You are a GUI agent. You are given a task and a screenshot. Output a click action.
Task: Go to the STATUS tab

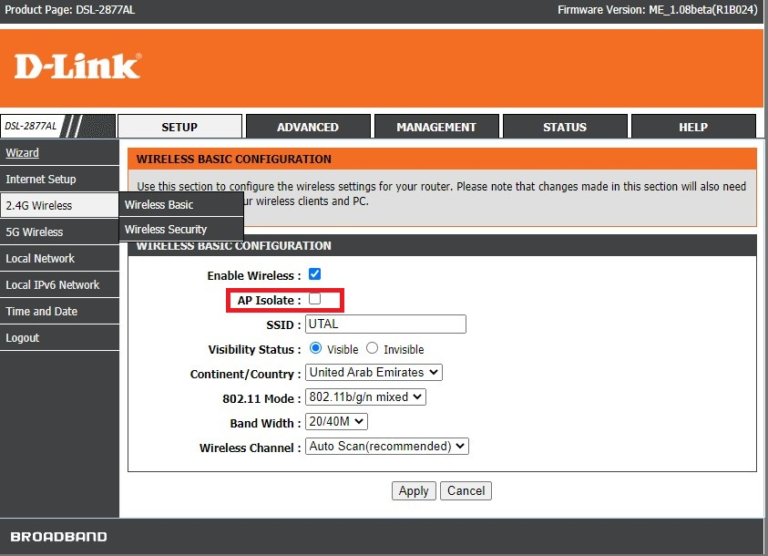(565, 127)
